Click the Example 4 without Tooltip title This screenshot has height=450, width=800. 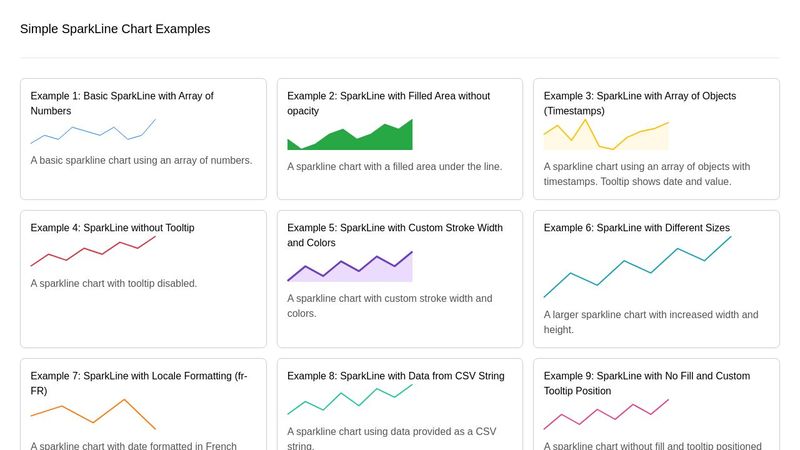coord(112,228)
